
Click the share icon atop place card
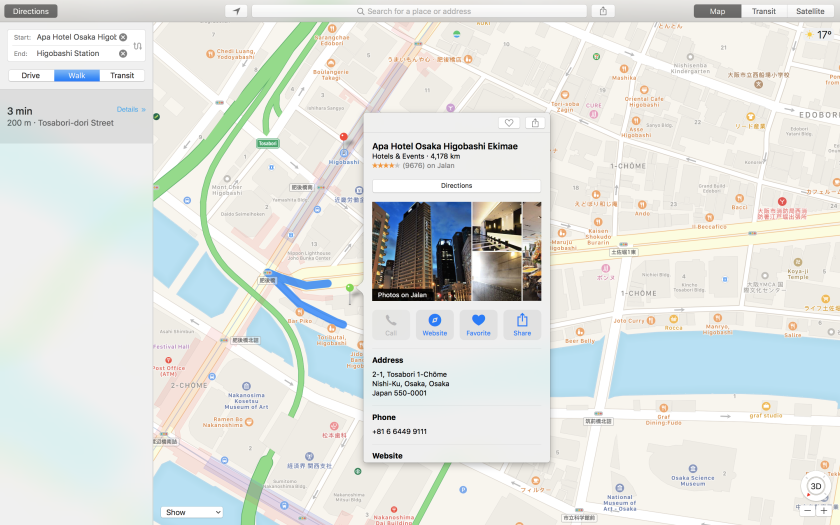click(535, 123)
